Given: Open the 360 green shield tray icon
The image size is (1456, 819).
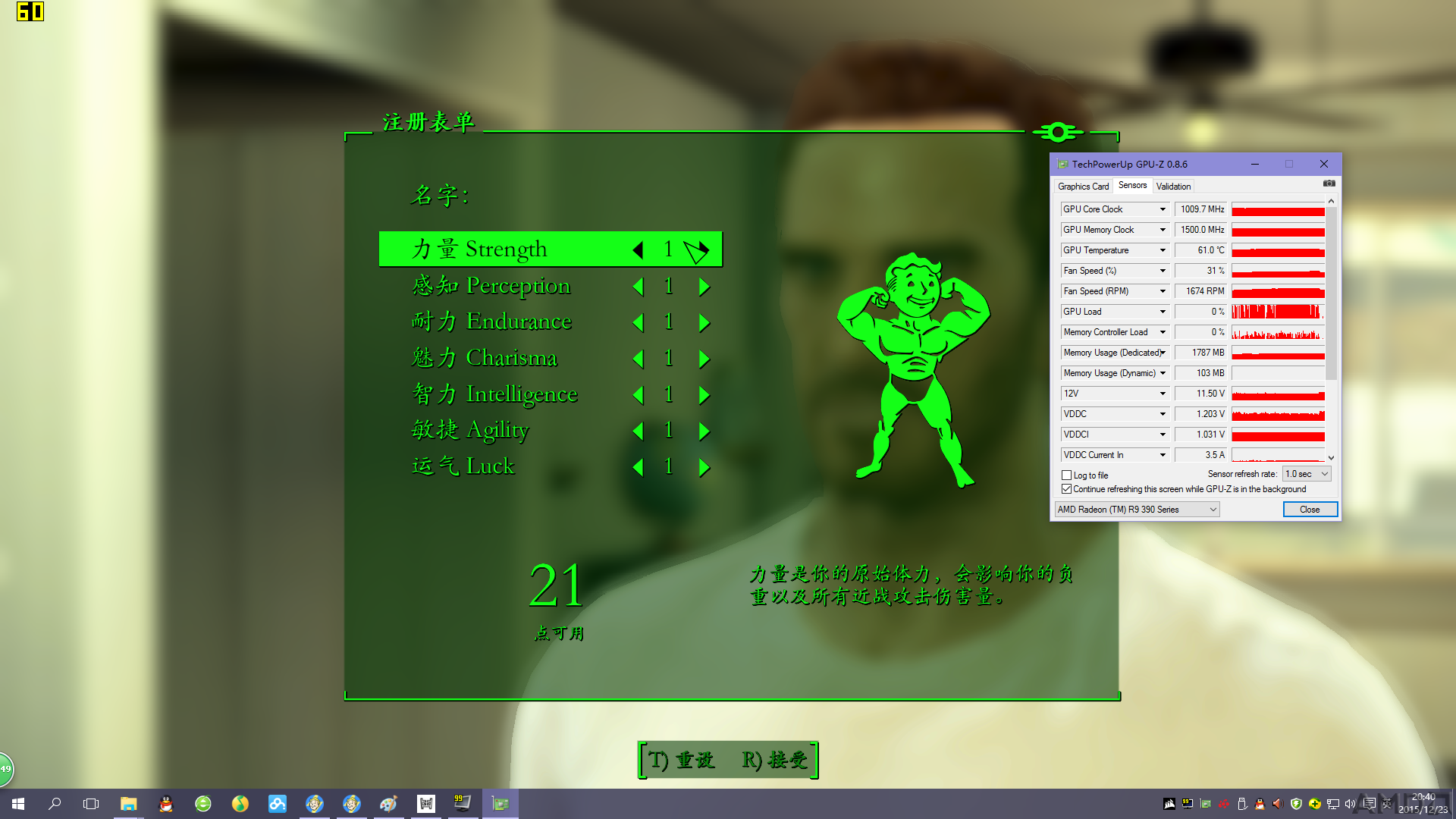Looking at the screenshot, I should pyautogui.click(x=1296, y=804).
